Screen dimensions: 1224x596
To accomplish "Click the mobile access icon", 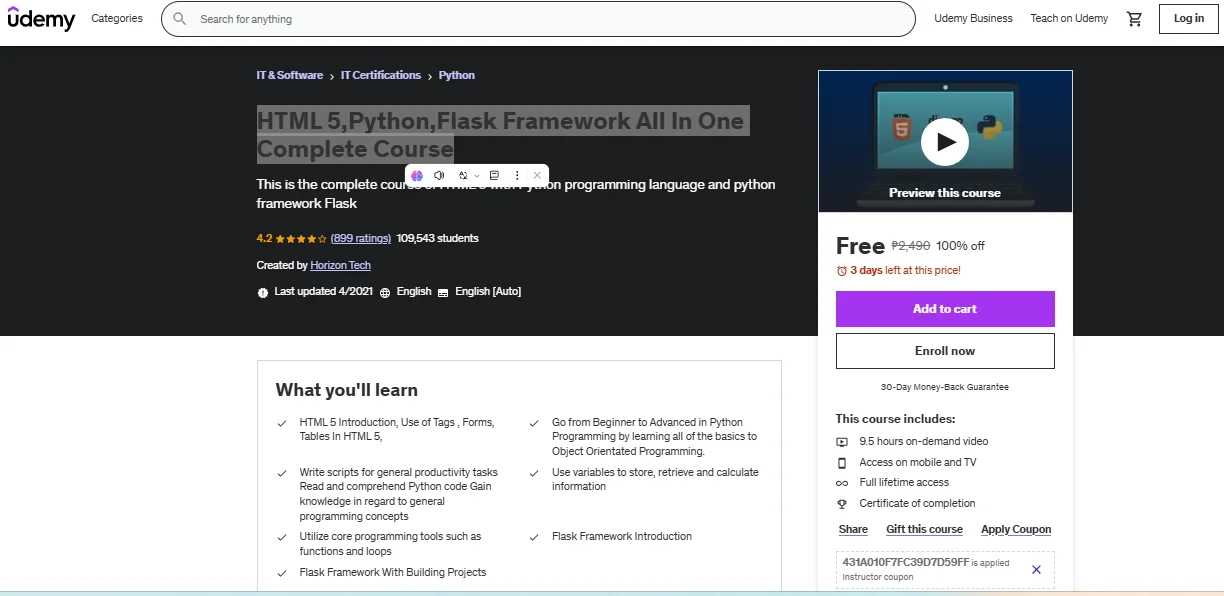I will (x=842, y=463).
